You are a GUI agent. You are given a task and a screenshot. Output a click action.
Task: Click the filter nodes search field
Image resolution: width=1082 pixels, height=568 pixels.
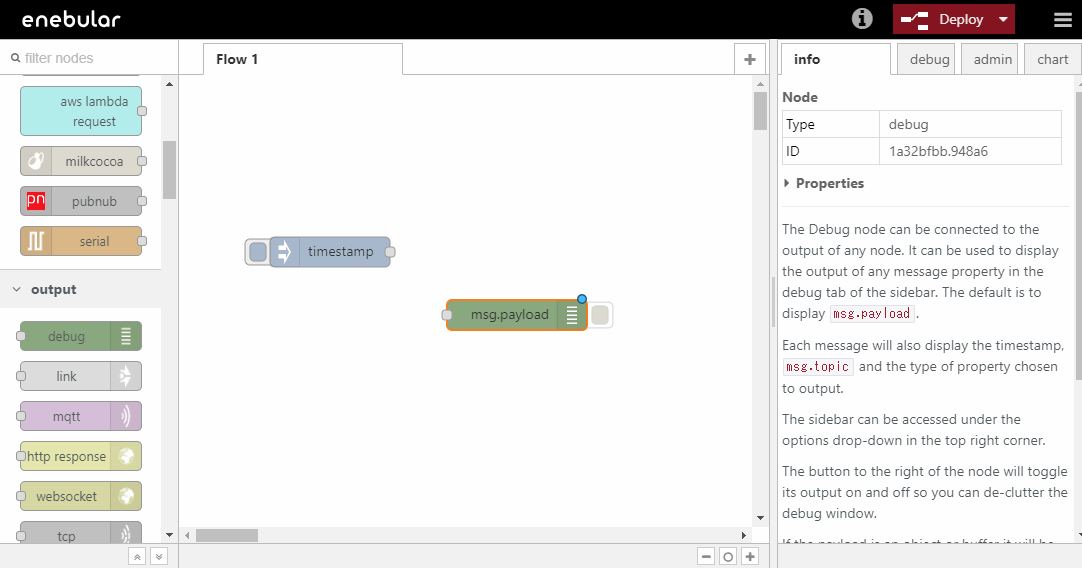tap(90, 58)
